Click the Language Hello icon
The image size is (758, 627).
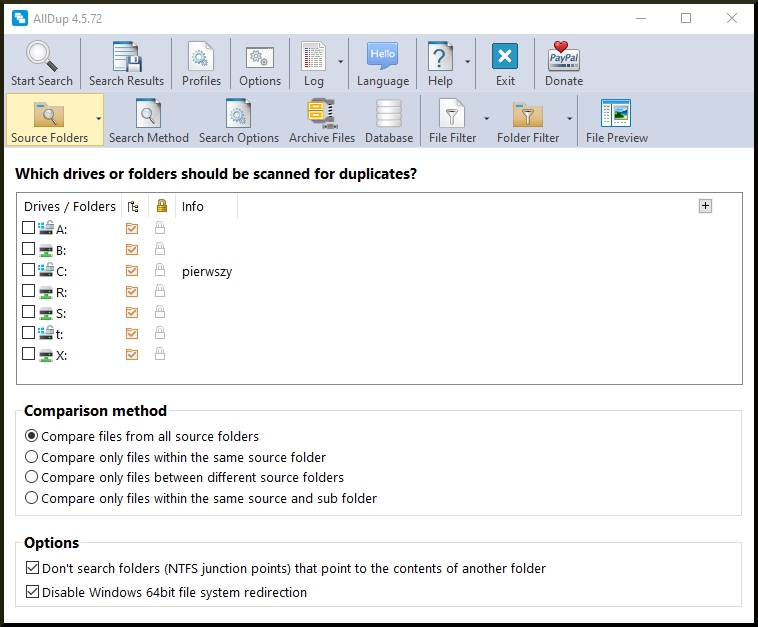tap(382, 57)
